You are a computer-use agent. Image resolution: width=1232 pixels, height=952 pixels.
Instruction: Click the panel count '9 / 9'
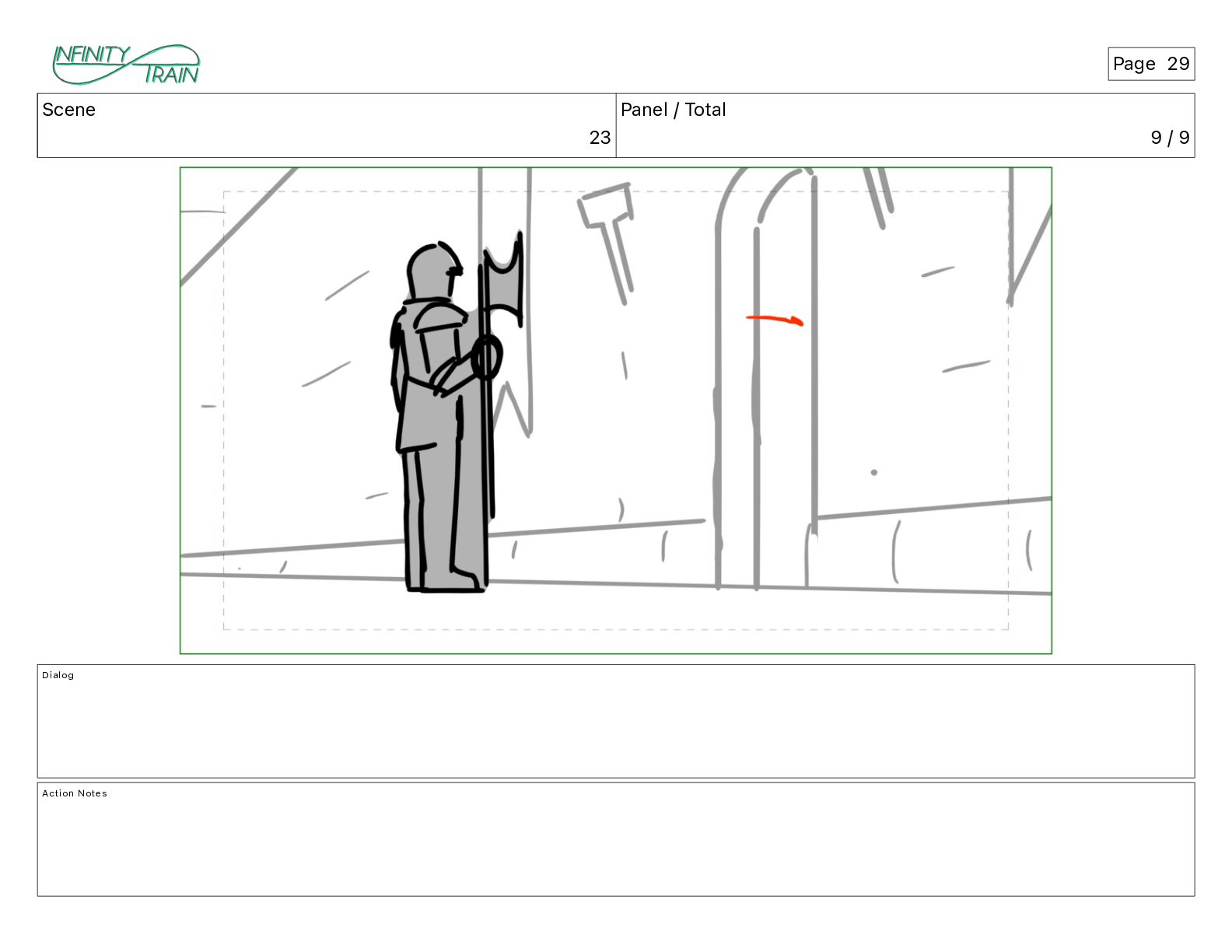coord(1170,138)
